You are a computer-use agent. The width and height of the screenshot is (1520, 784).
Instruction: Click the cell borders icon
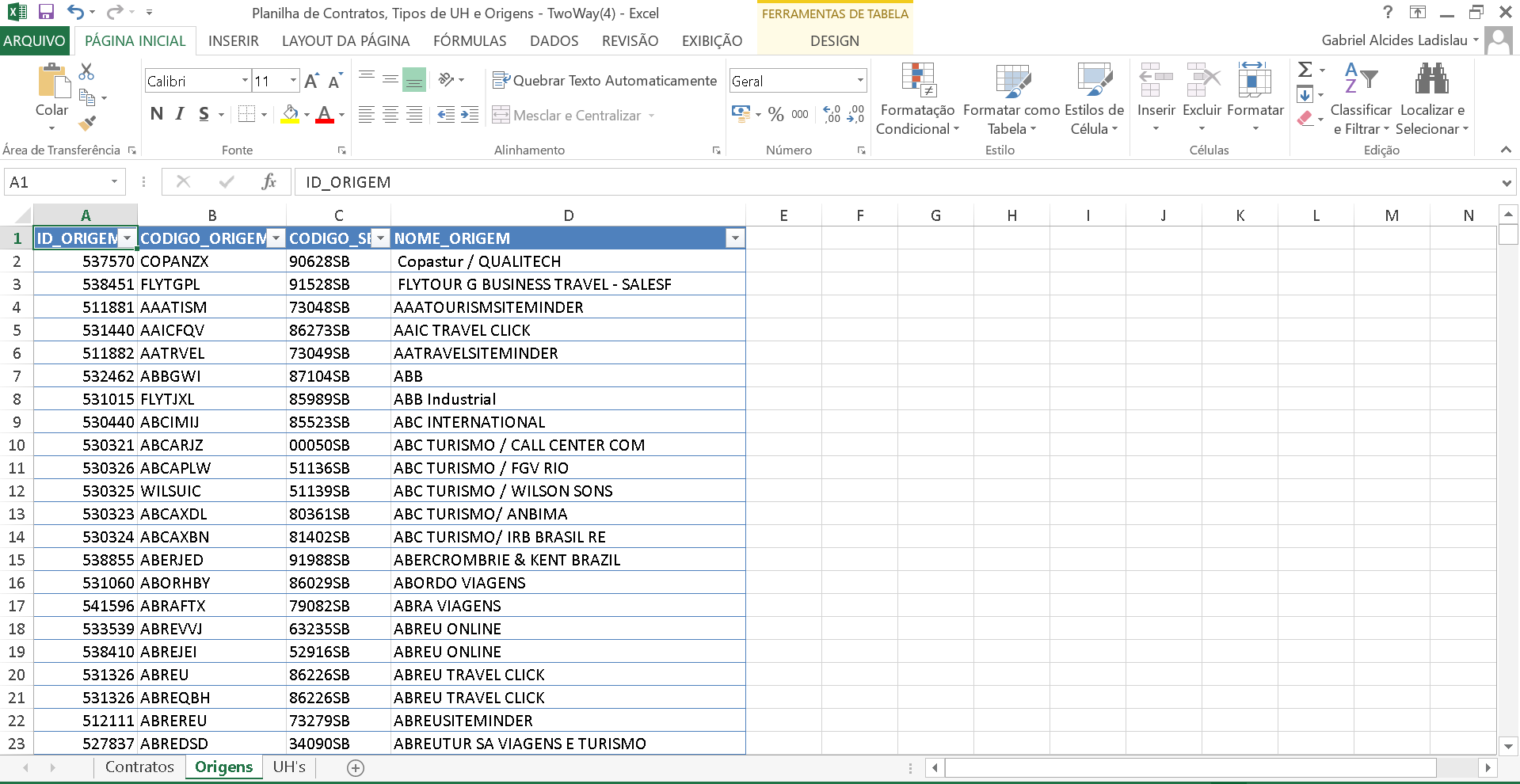point(246,114)
